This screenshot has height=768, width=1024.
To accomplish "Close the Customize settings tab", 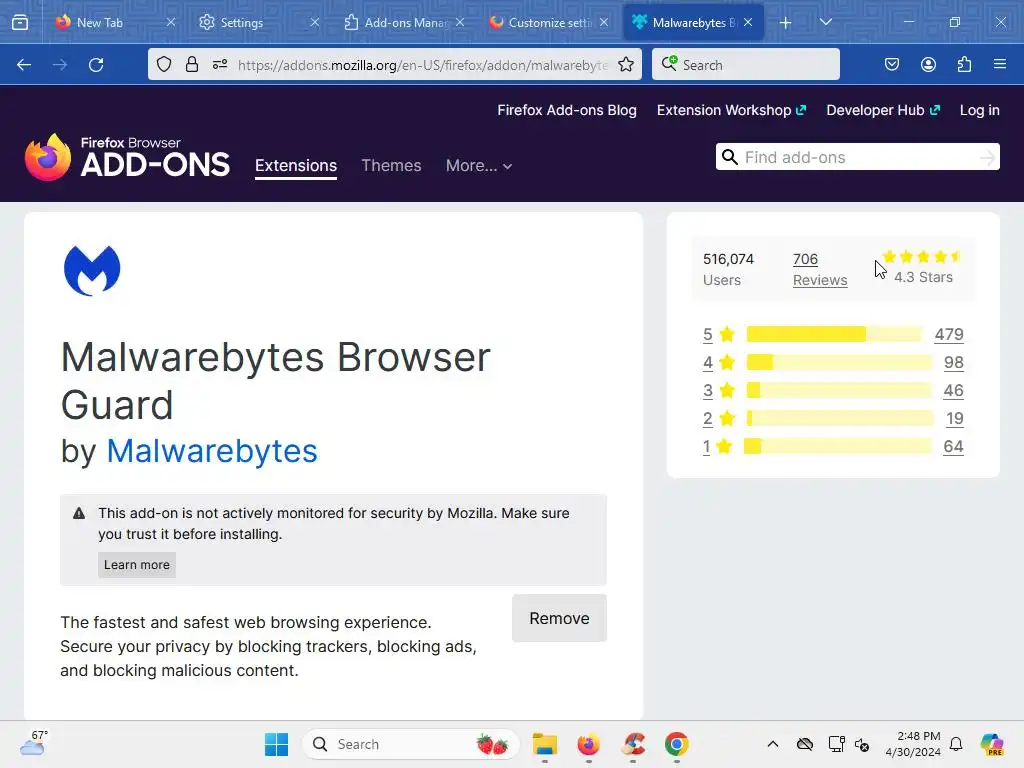I will click(604, 22).
